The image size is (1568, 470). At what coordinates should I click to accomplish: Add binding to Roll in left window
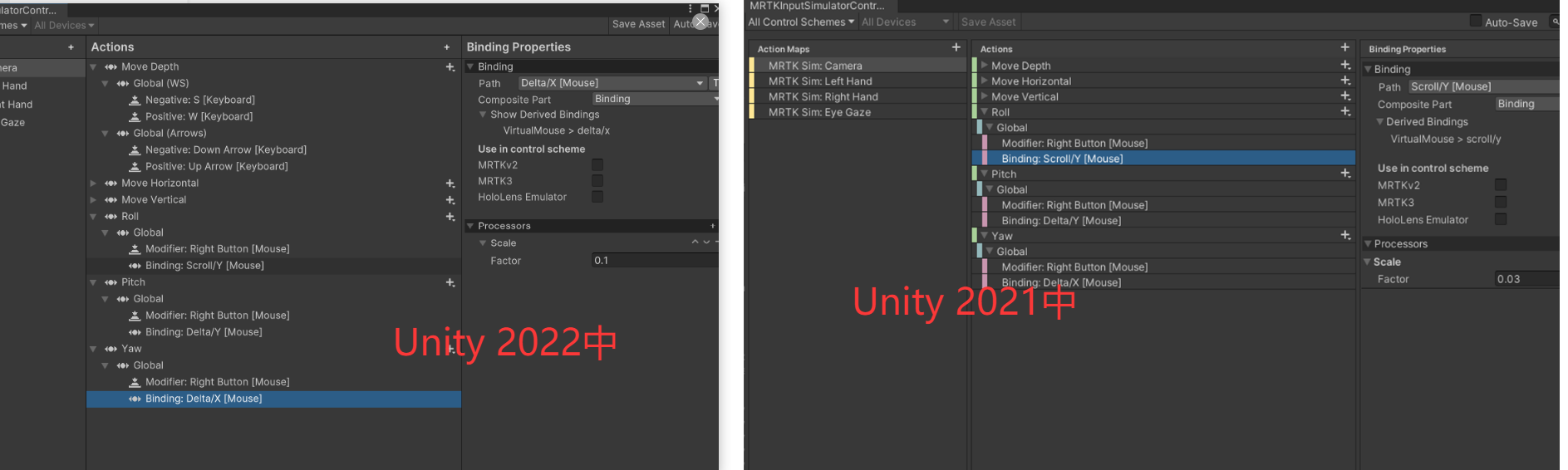tap(450, 216)
